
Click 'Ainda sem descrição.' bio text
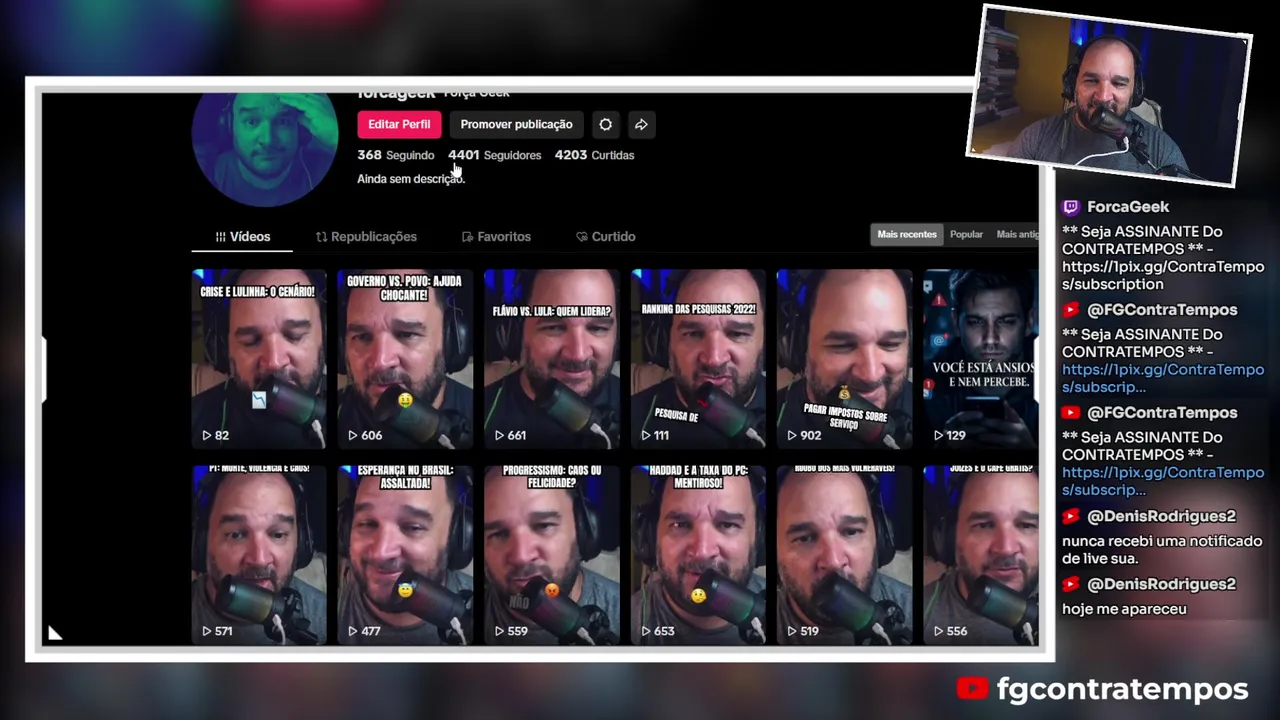[x=411, y=179]
